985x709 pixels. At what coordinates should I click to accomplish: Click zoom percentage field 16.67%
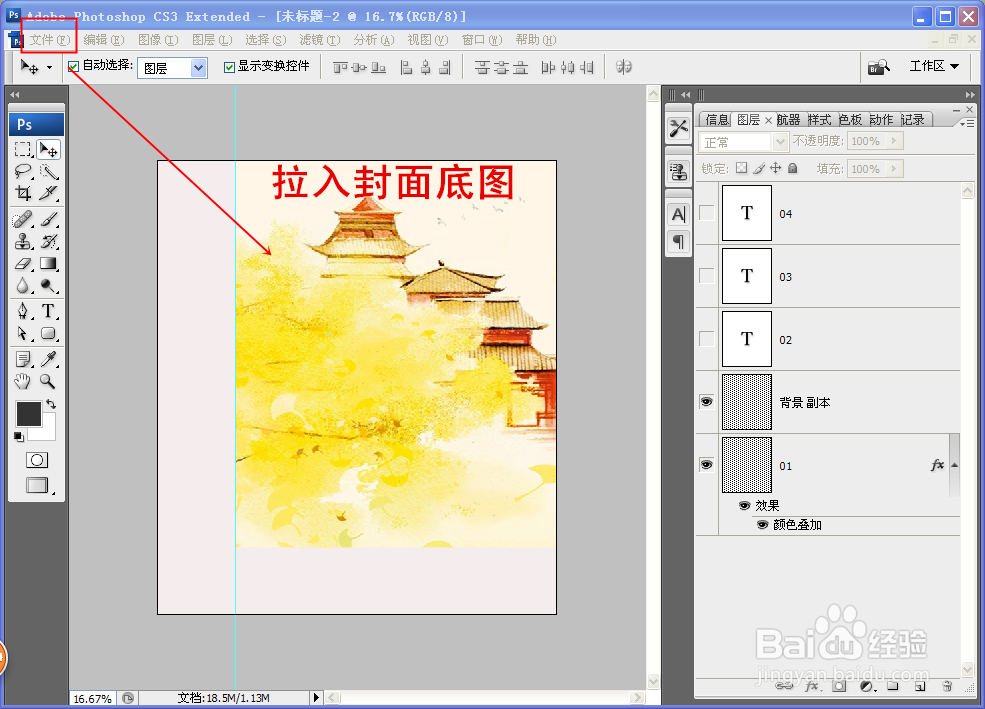[x=92, y=698]
